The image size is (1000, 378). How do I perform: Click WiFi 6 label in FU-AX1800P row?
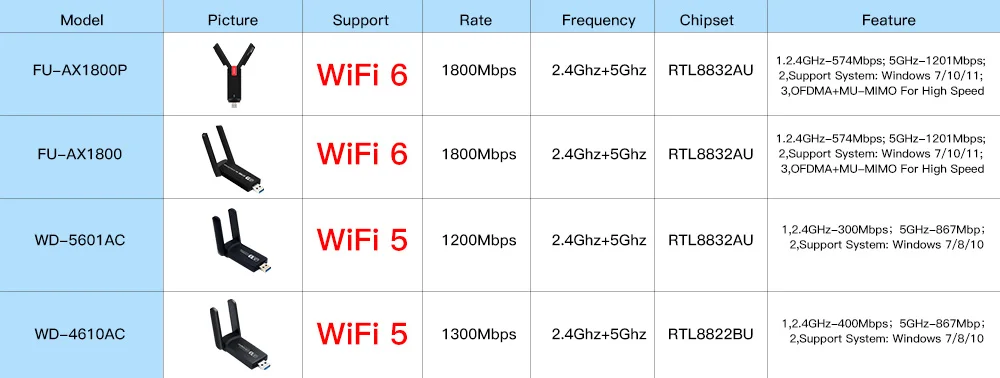coord(362,75)
